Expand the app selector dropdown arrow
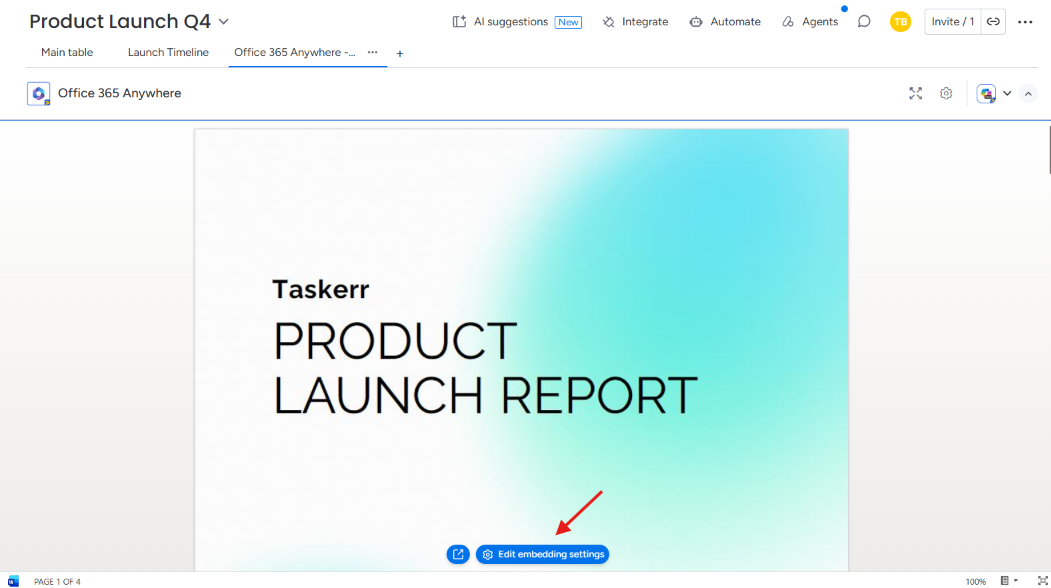Viewport: 1051px width, 588px height. (x=1007, y=93)
